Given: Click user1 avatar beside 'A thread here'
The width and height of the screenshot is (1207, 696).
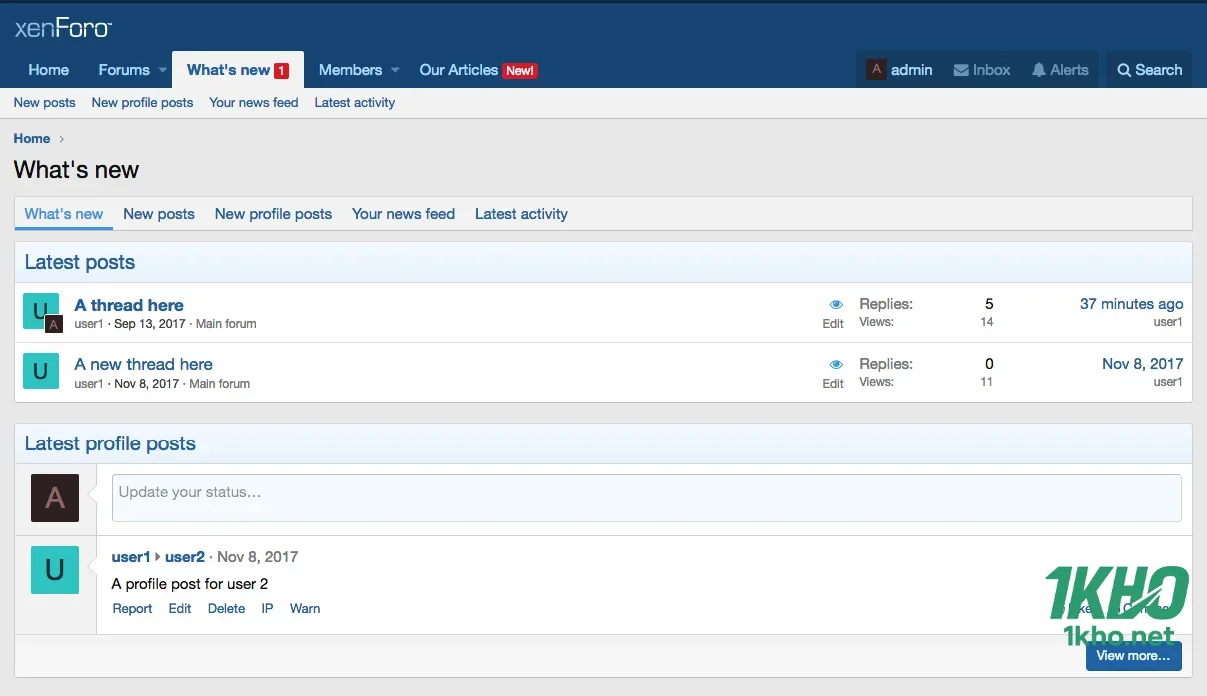Looking at the screenshot, I should click(x=40, y=311).
